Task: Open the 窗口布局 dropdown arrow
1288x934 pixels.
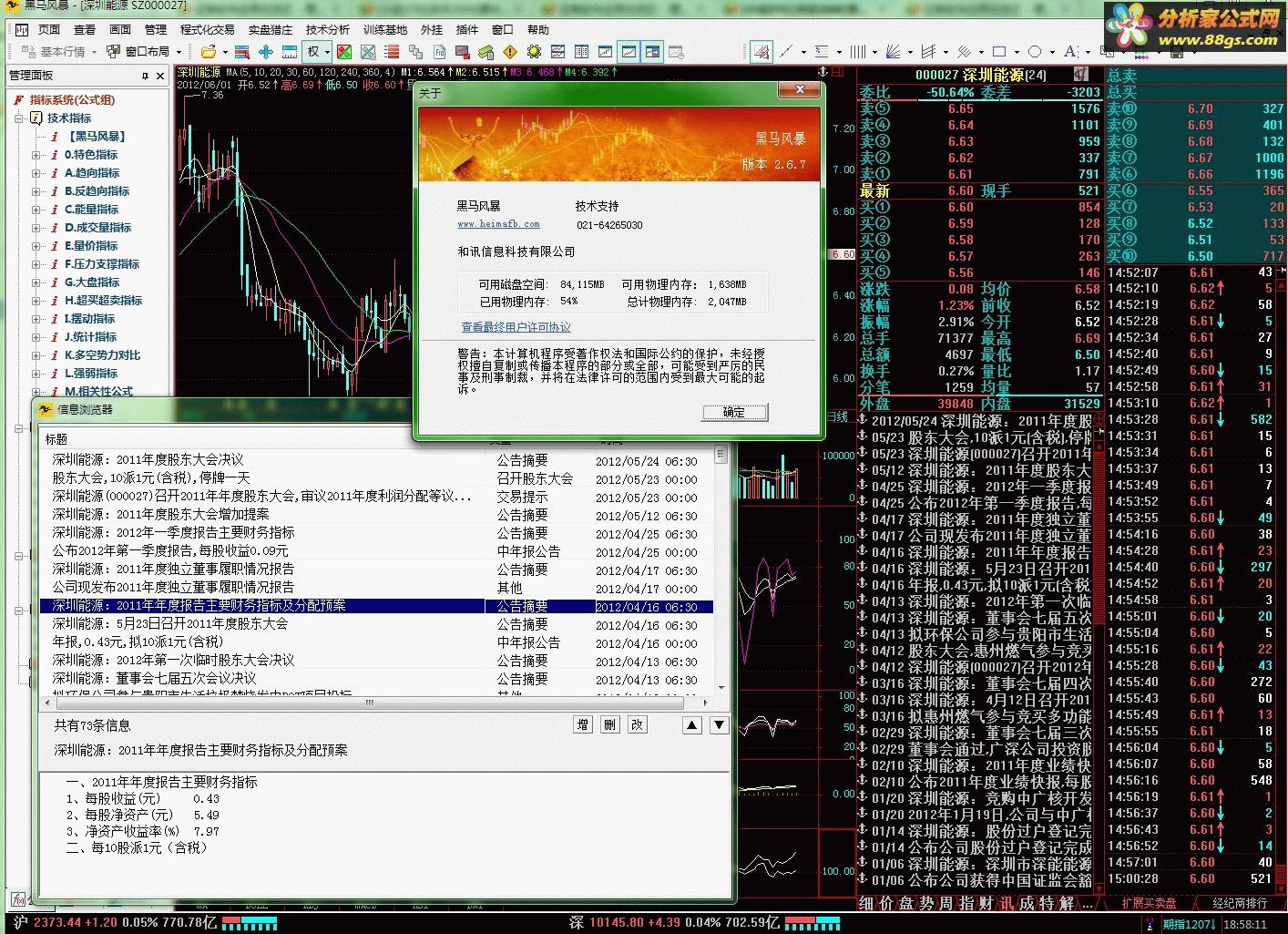Action: pyautogui.click(x=179, y=52)
